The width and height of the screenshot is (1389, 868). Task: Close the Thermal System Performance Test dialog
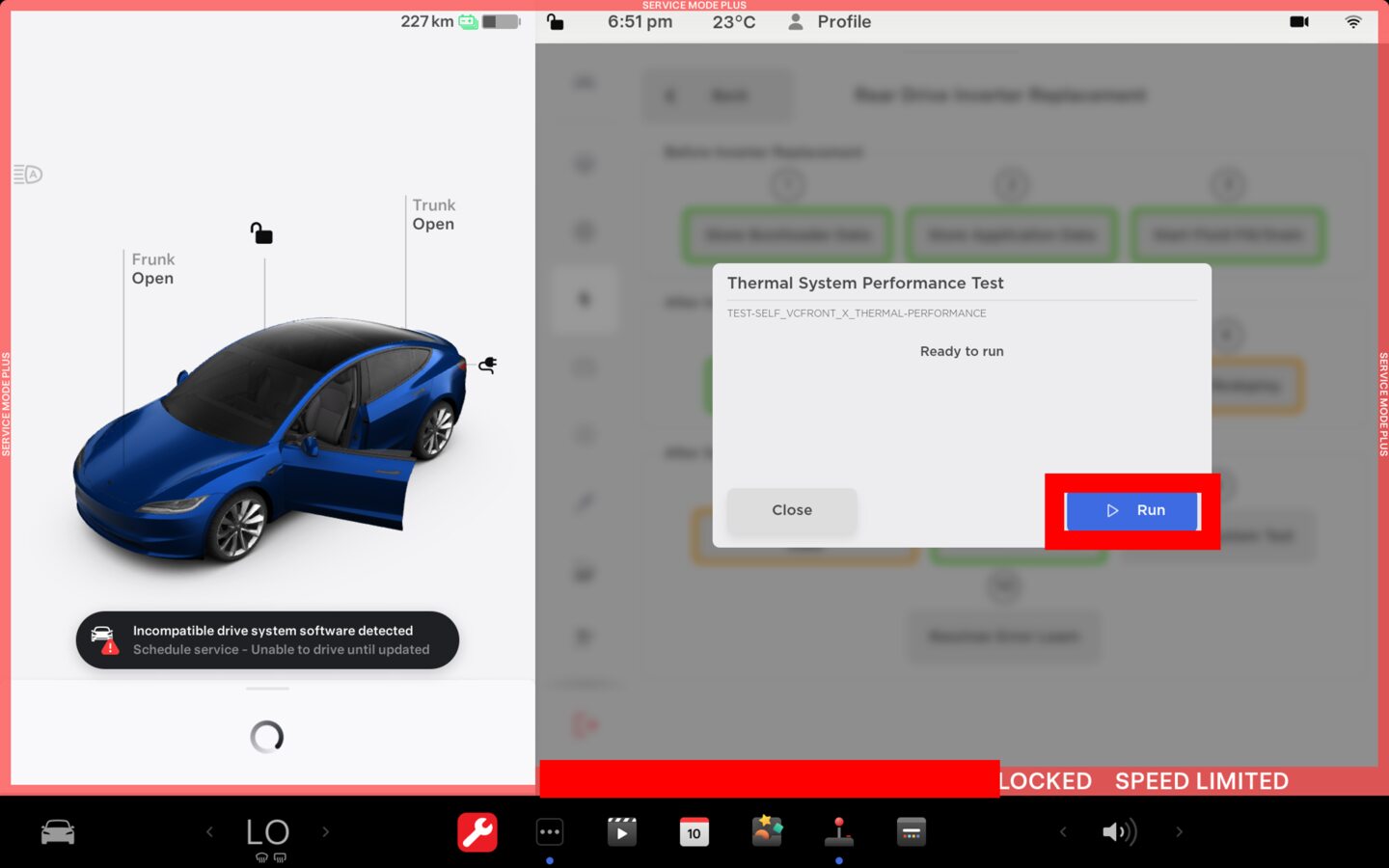(x=791, y=510)
